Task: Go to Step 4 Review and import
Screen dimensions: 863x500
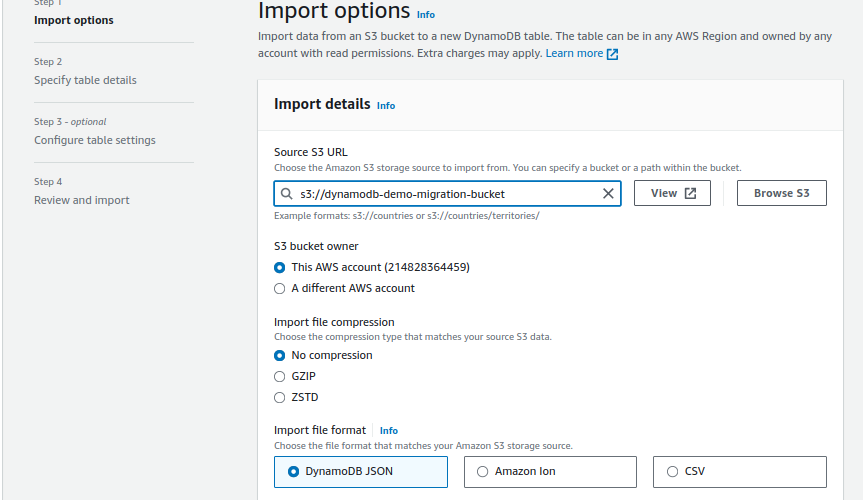Action: (x=81, y=200)
